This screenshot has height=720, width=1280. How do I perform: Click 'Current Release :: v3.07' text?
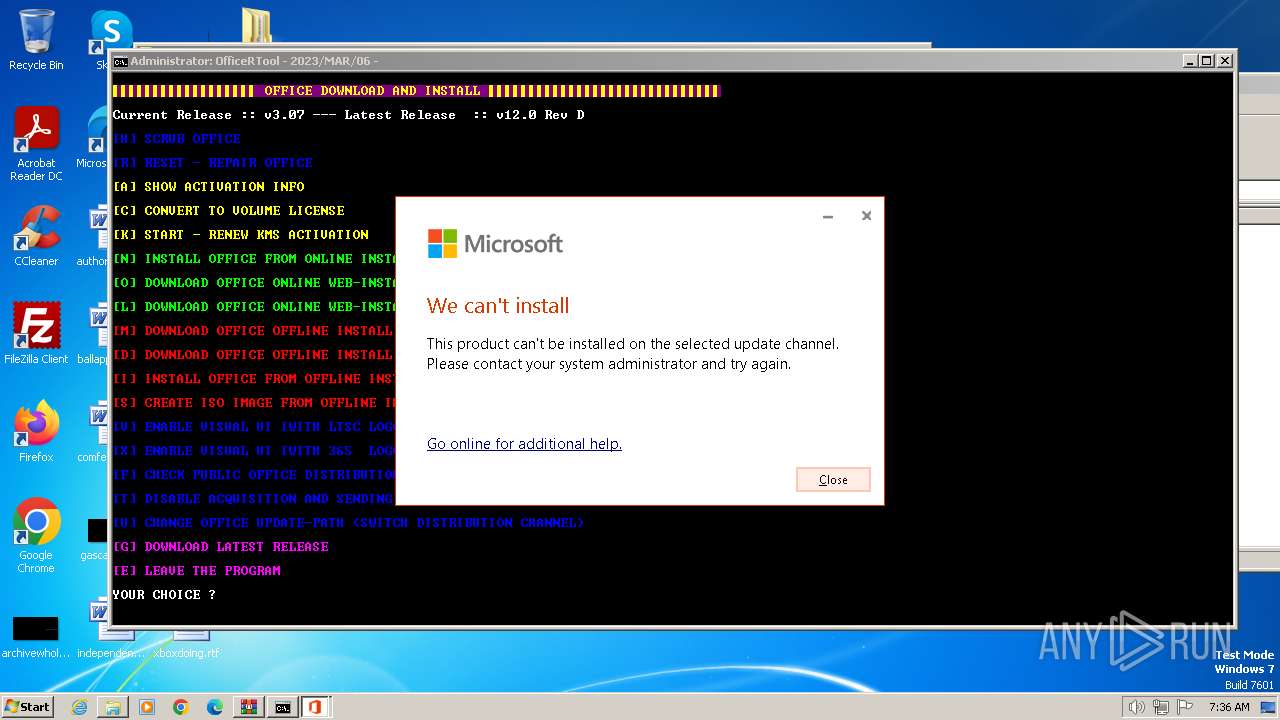(209, 115)
